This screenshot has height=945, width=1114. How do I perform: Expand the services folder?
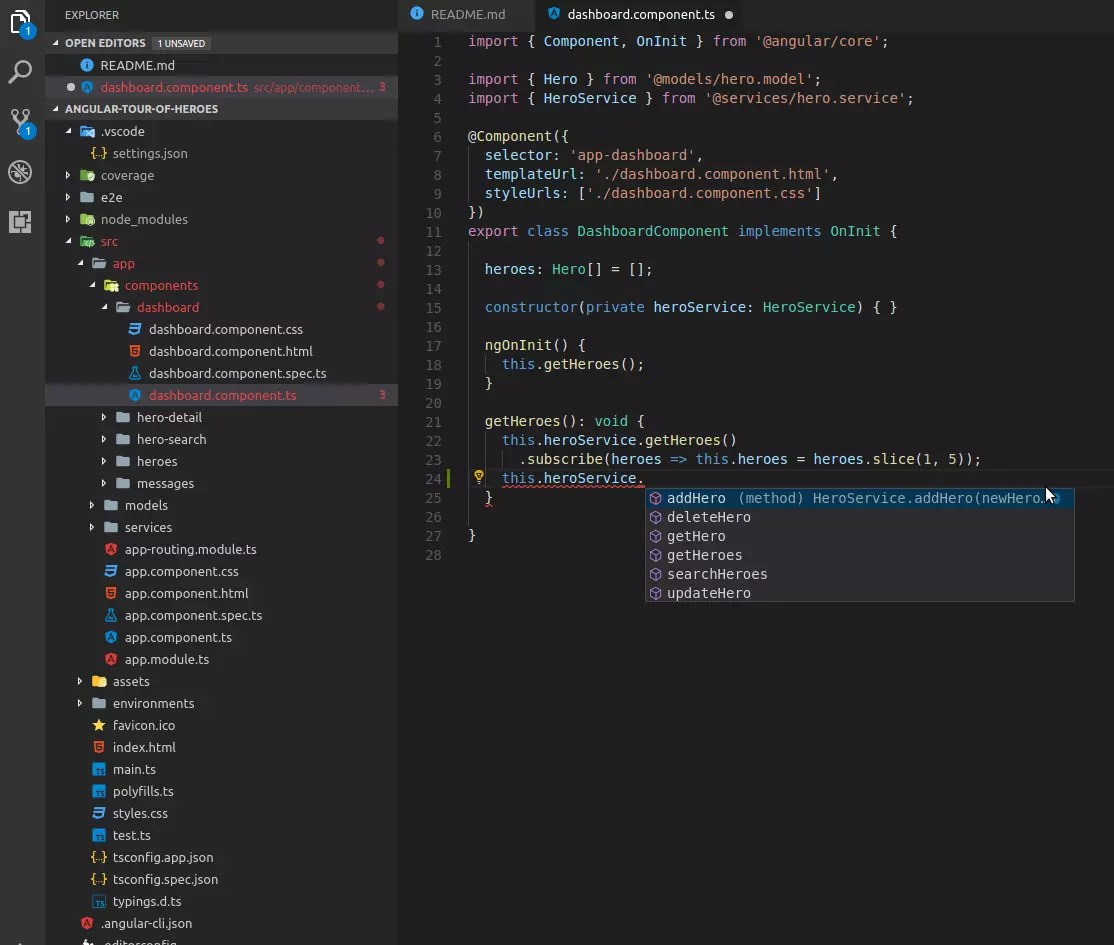coord(92,527)
